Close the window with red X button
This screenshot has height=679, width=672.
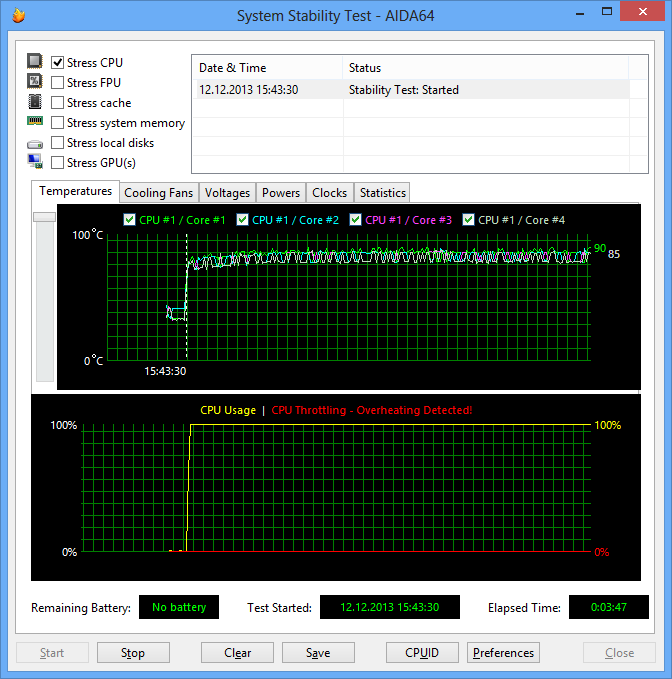tap(643, 12)
